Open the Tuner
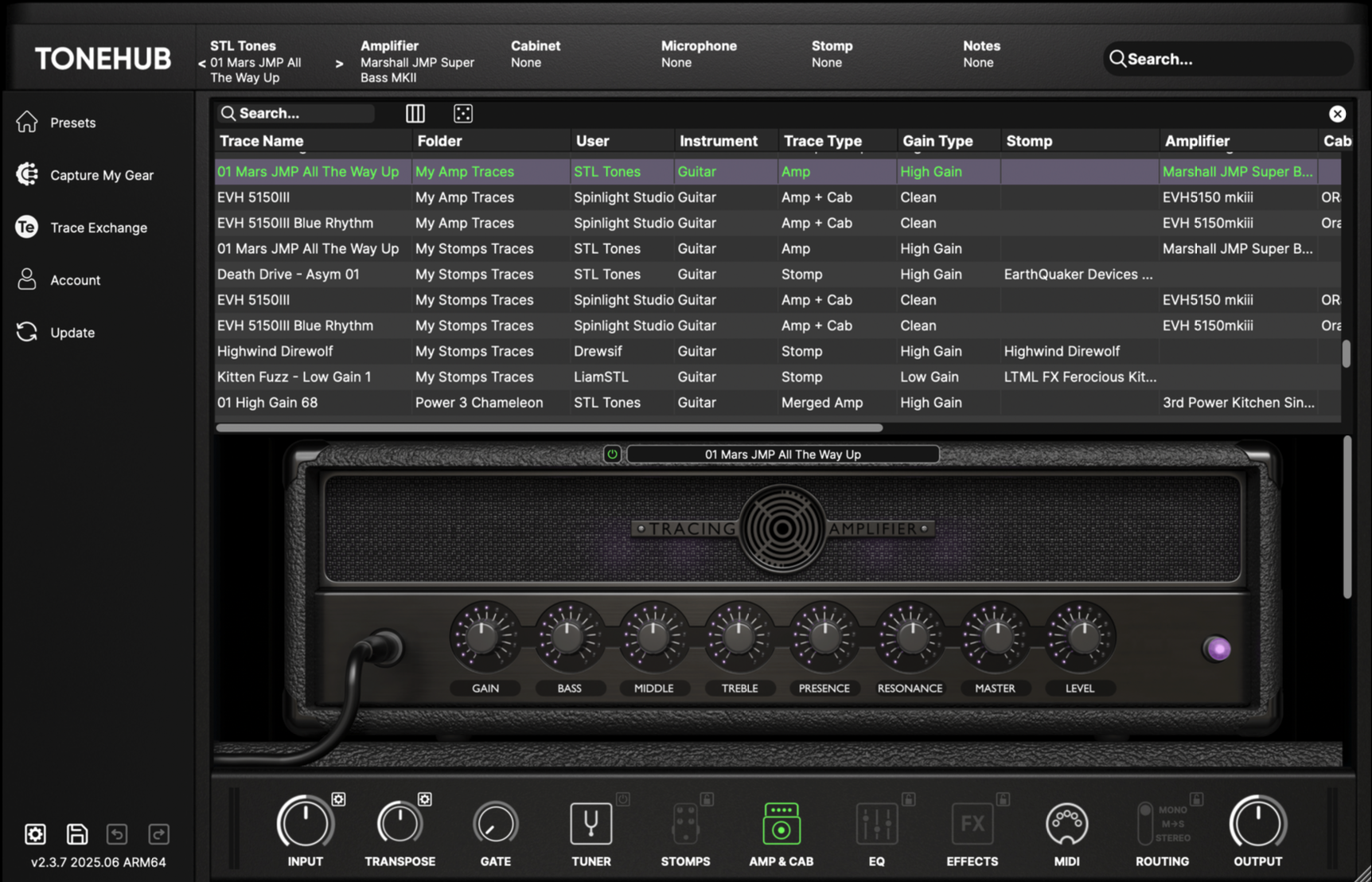Screen dimensions: 1372x882 [x=591, y=823]
